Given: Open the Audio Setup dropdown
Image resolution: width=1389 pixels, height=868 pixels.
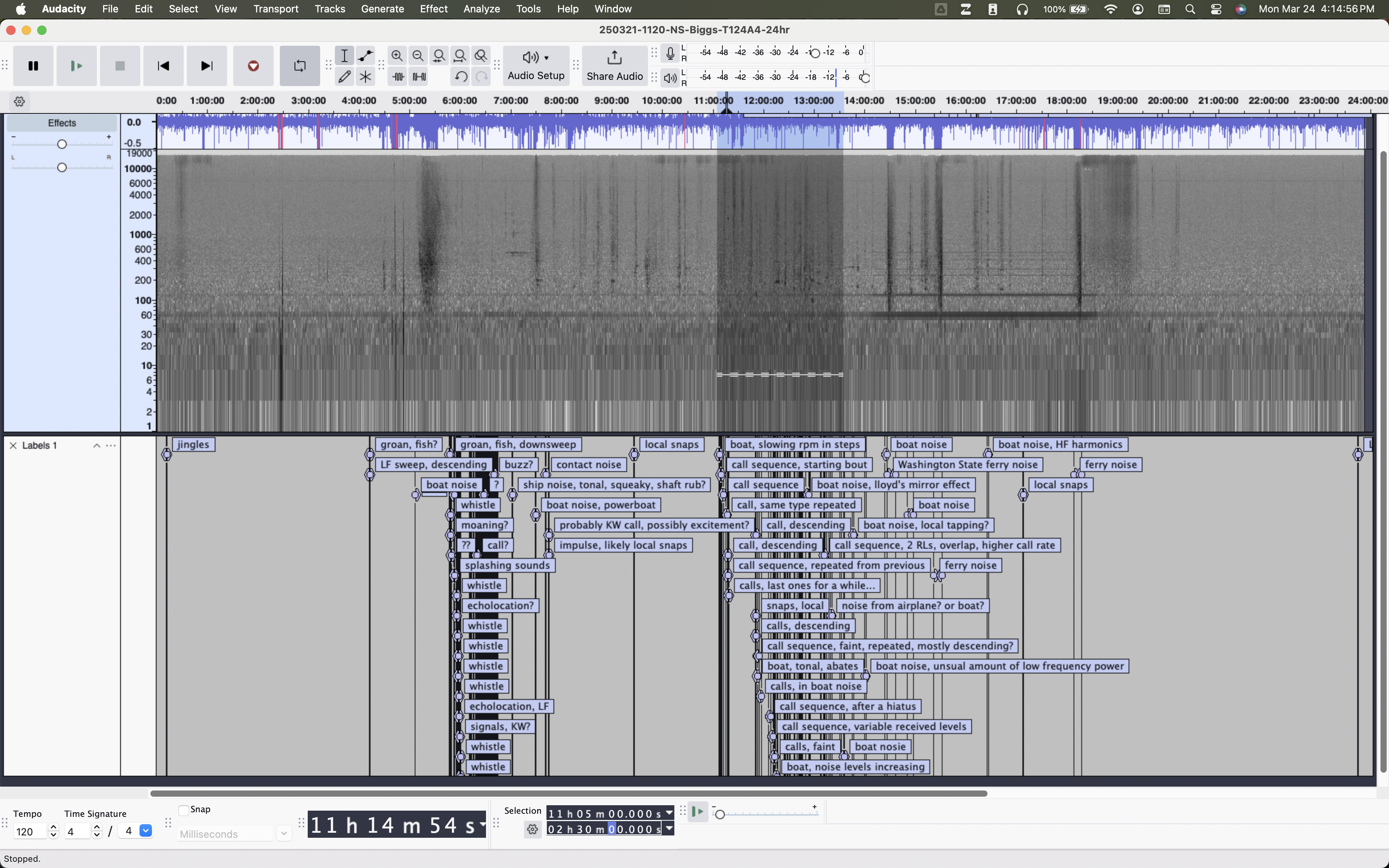Looking at the screenshot, I should (536, 65).
